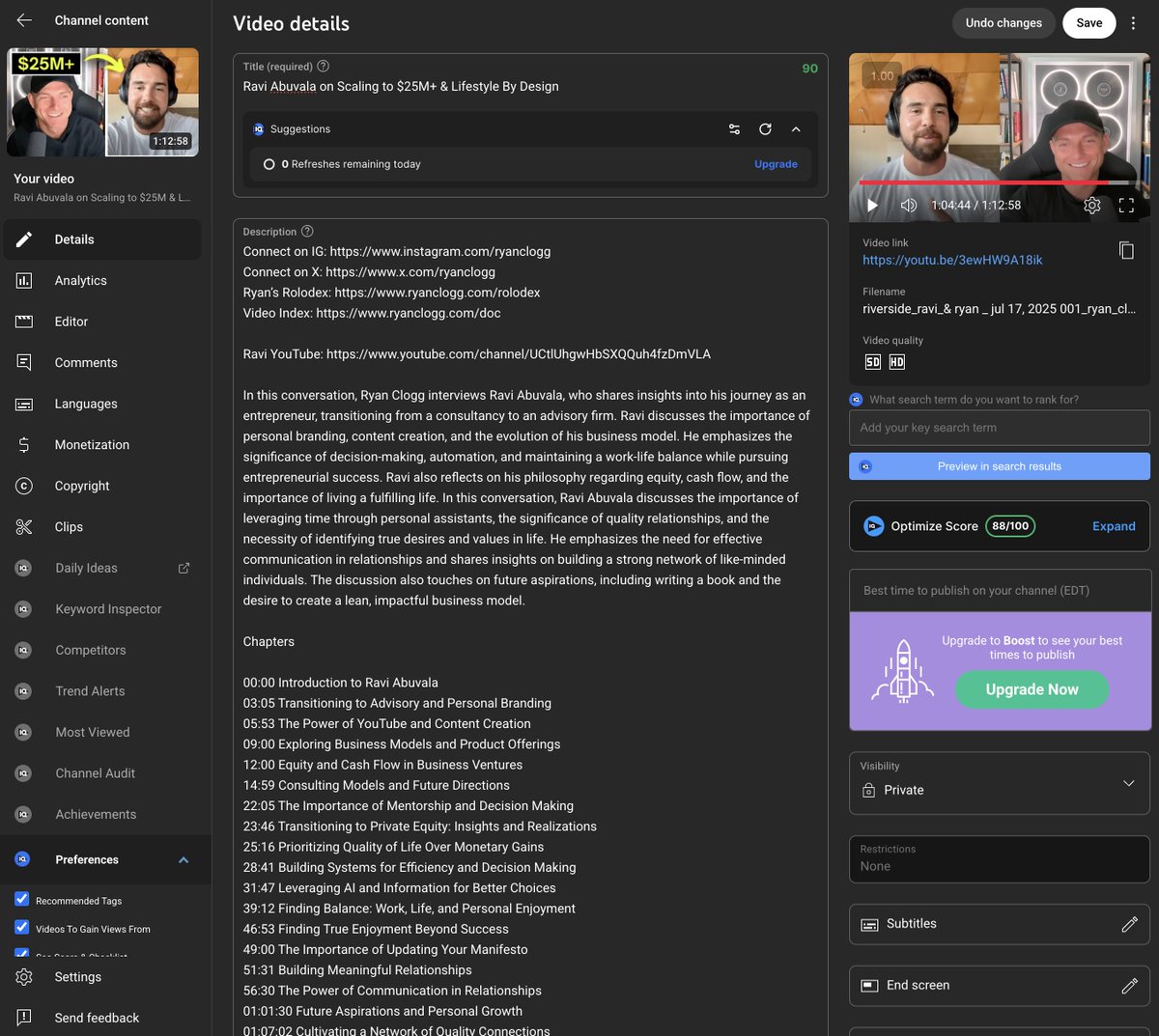Image resolution: width=1159 pixels, height=1036 pixels.
Task: Click Preview in search results button
Action: (1000, 466)
